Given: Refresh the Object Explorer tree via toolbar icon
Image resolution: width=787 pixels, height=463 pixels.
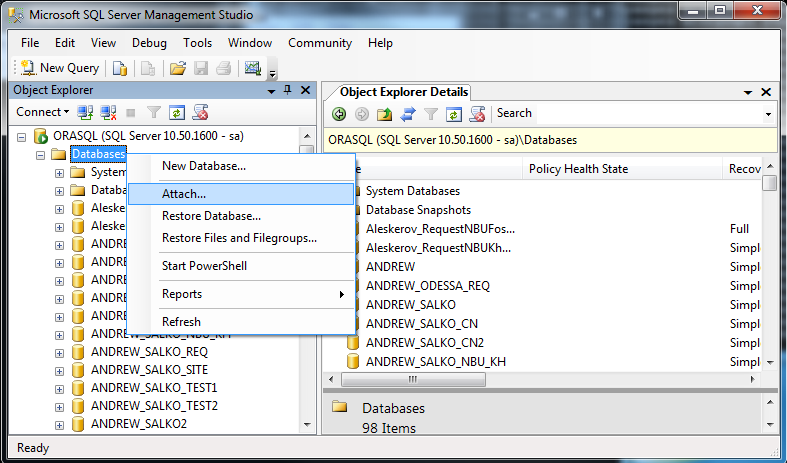Looking at the screenshot, I should coord(177,112).
